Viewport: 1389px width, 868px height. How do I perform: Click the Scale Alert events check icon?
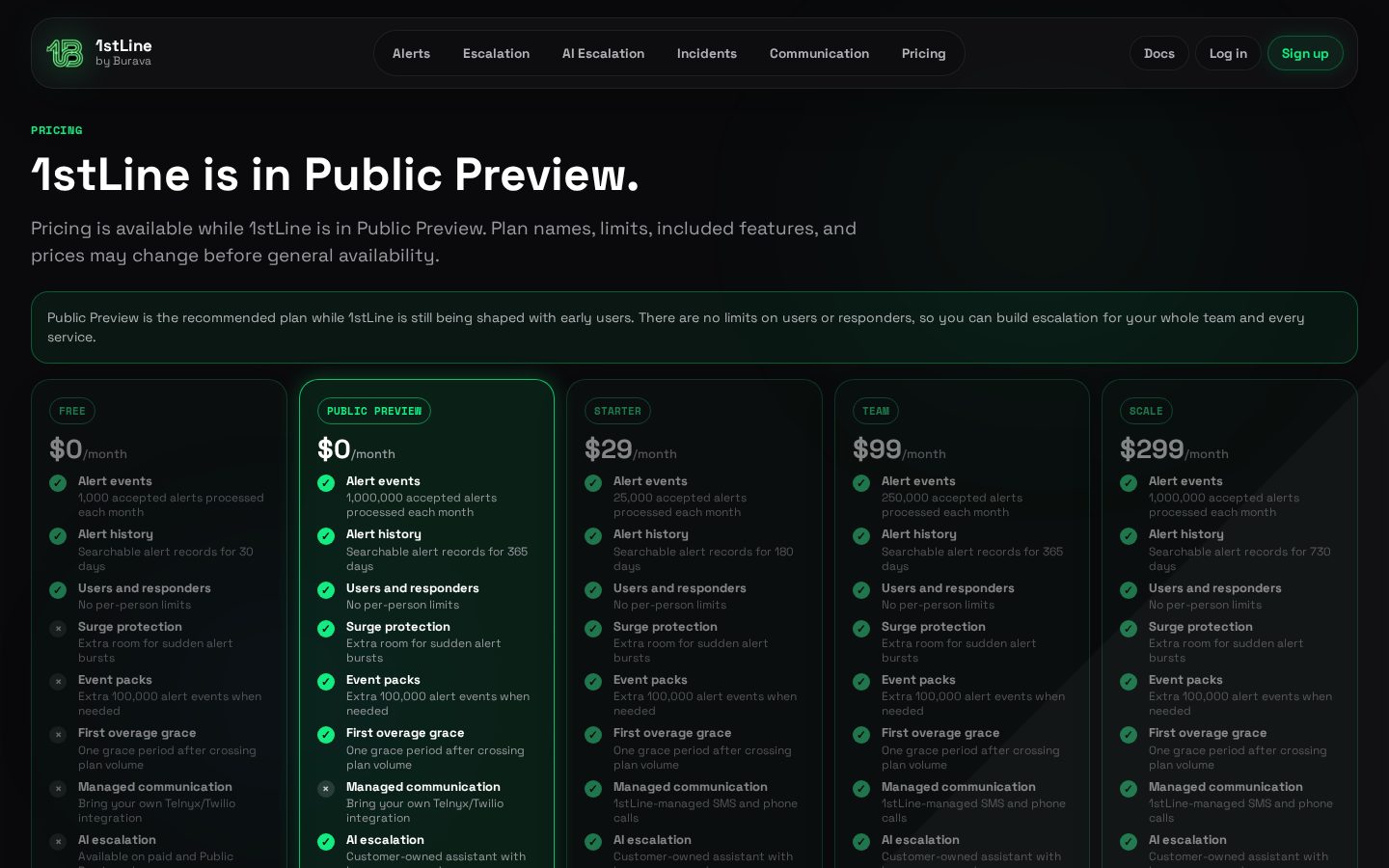1129,483
